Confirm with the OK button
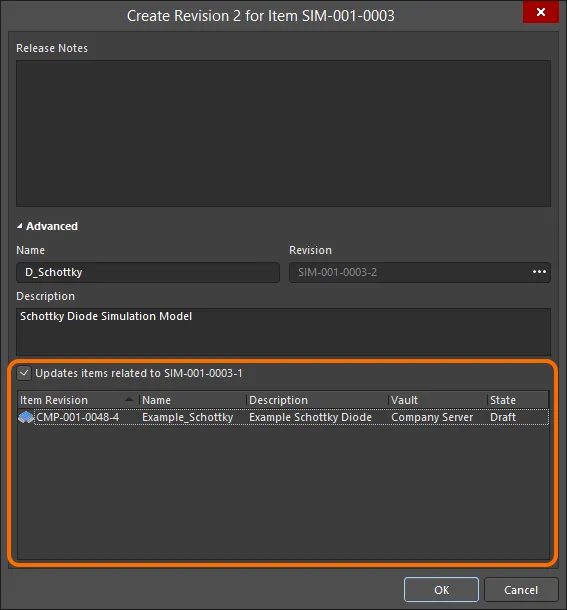The image size is (567, 610). pos(441,590)
